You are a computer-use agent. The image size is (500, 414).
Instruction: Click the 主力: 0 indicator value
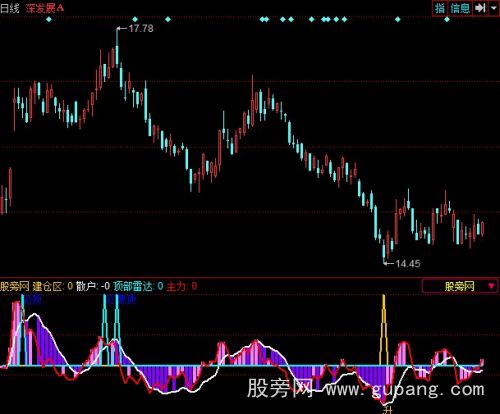(x=182, y=286)
